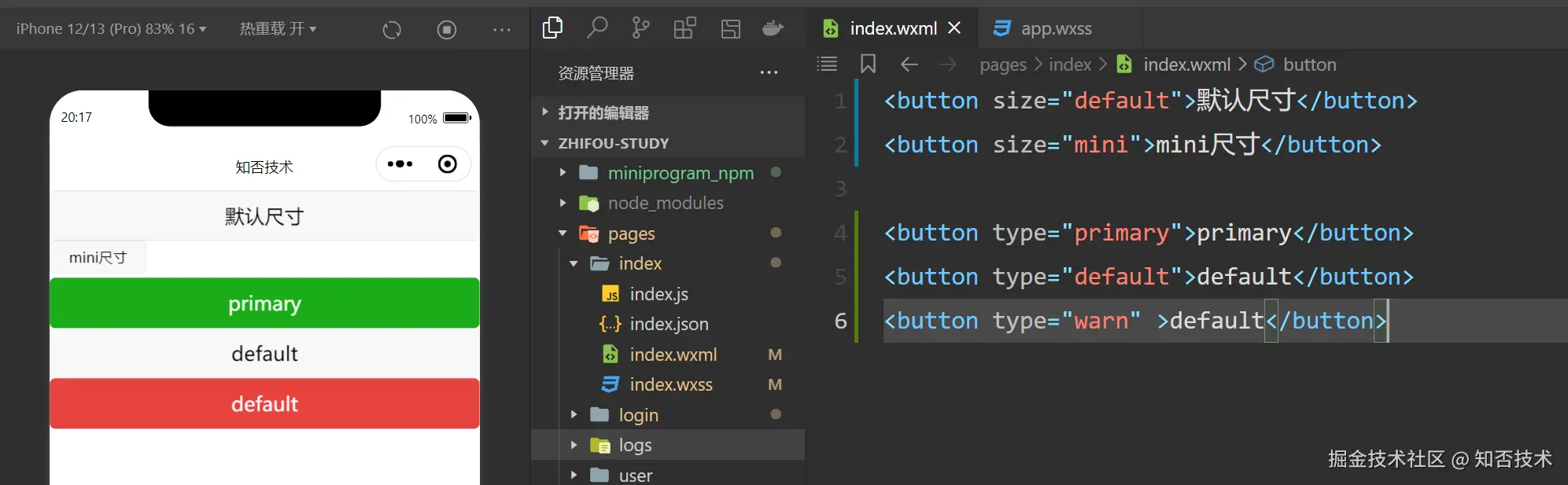Click code line 4 with type="primary"
1568x485 pixels.
pyautogui.click(x=1149, y=233)
